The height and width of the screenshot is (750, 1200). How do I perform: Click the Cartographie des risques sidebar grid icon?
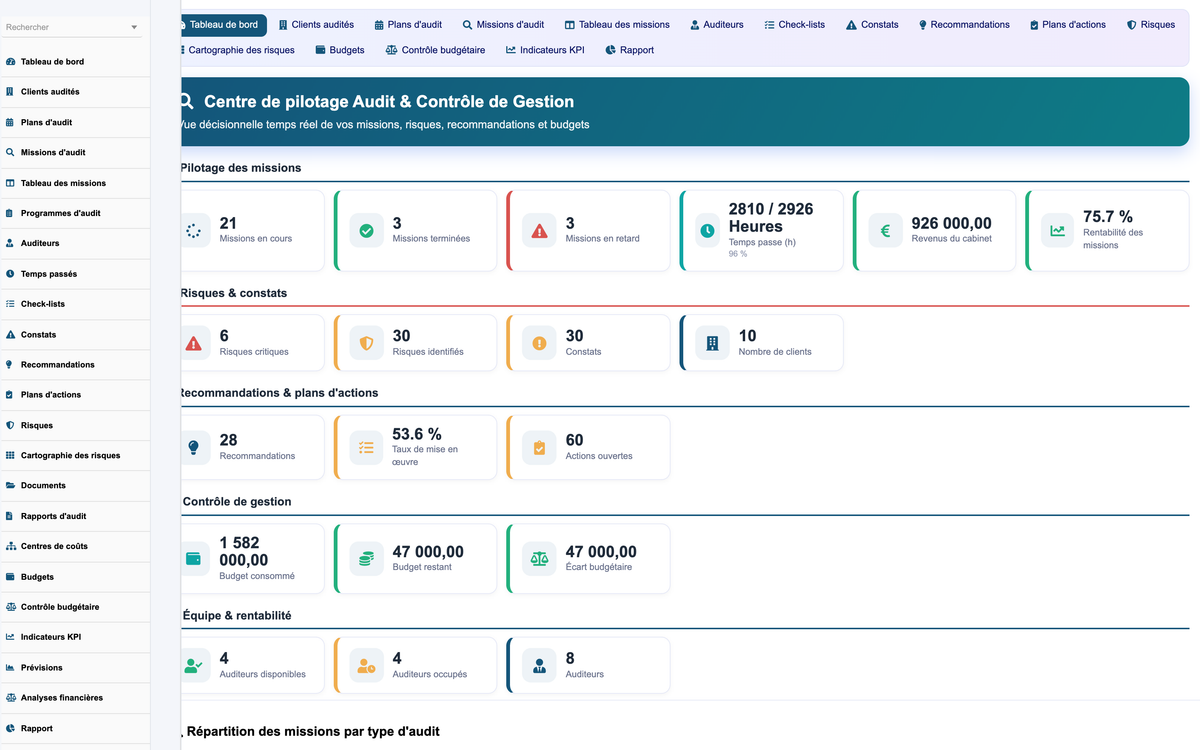(x=10, y=456)
